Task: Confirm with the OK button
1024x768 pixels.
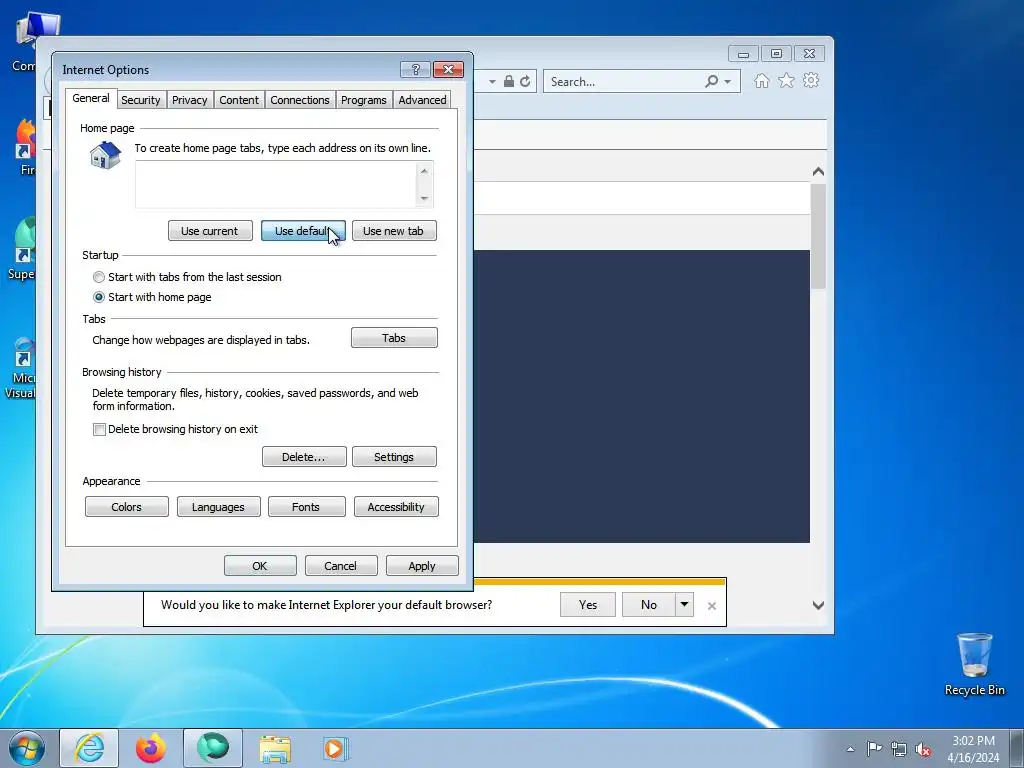Action: pos(260,566)
